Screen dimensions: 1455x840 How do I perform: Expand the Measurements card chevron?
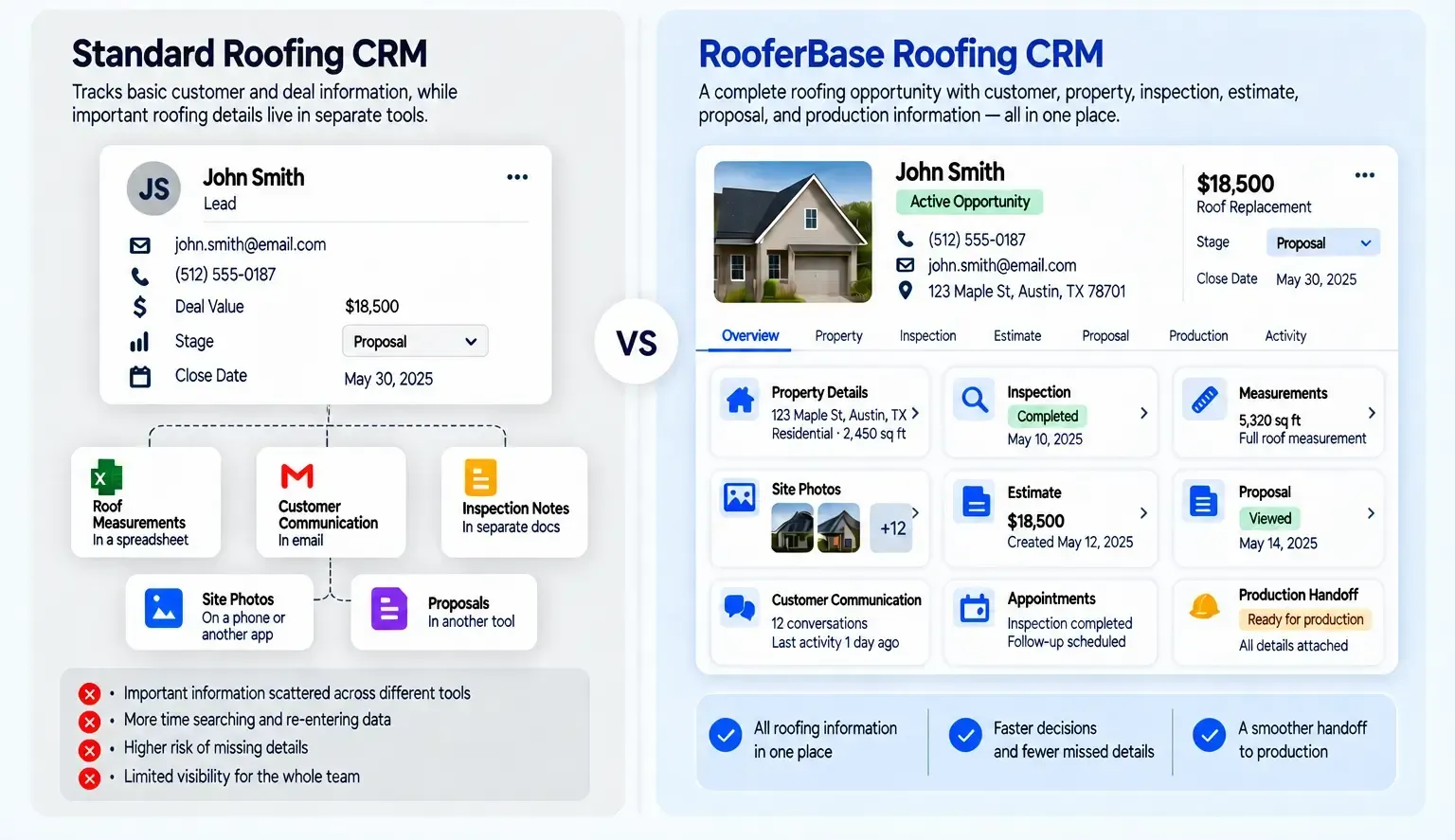tap(1372, 413)
